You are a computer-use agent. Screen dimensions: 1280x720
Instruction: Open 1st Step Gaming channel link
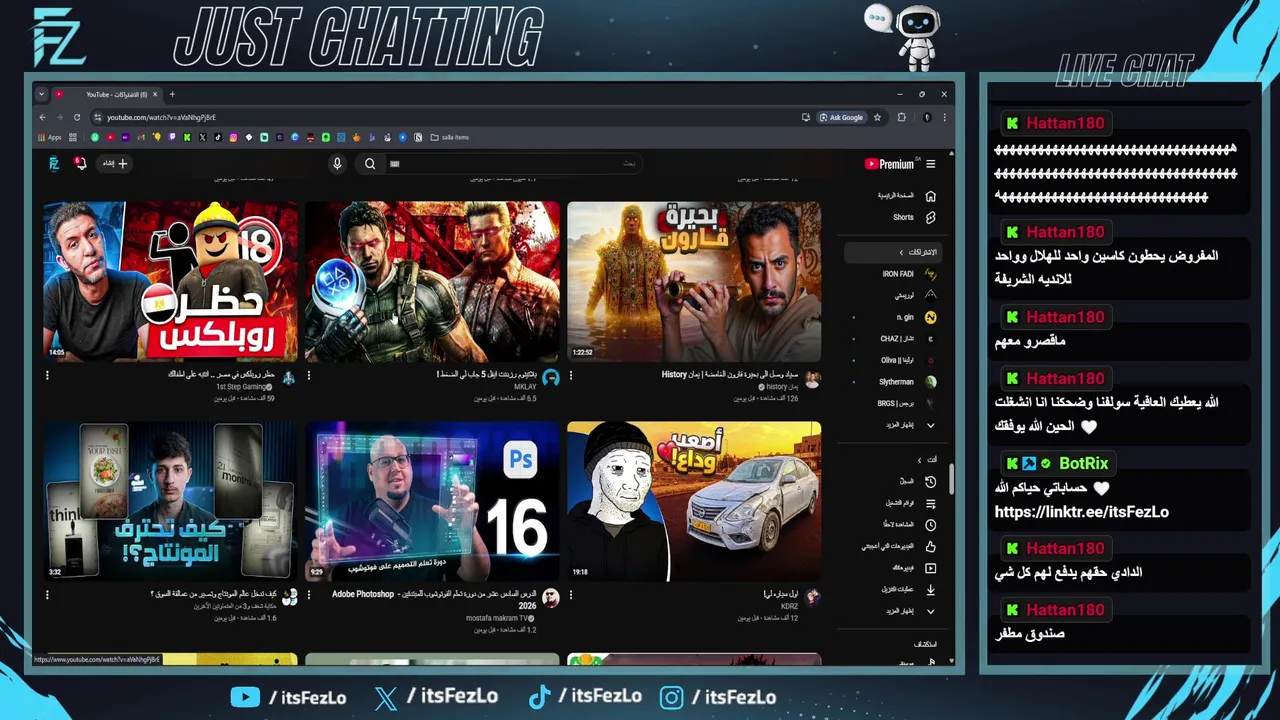click(x=243, y=386)
